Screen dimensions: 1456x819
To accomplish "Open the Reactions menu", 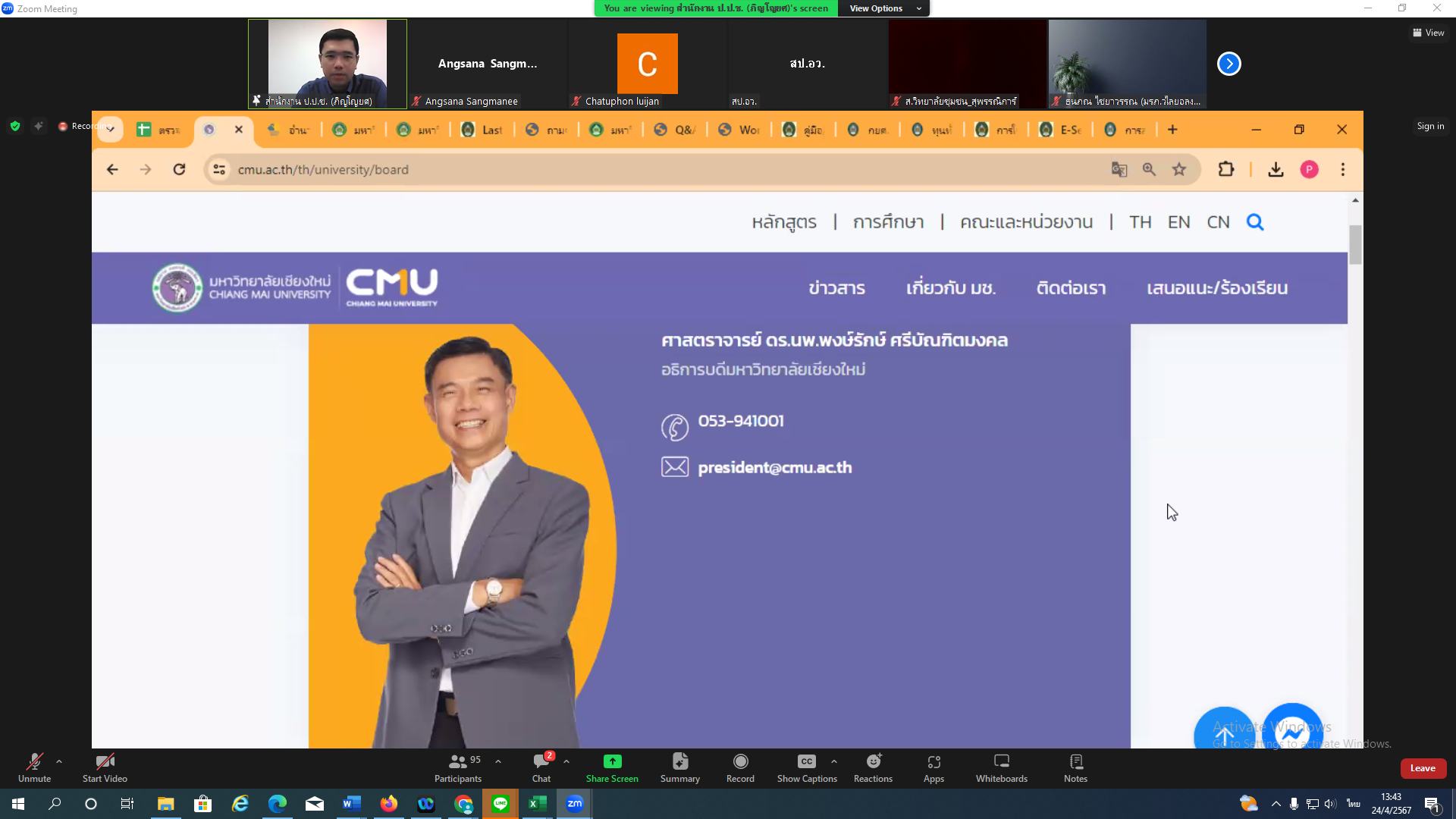I will tap(873, 767).
